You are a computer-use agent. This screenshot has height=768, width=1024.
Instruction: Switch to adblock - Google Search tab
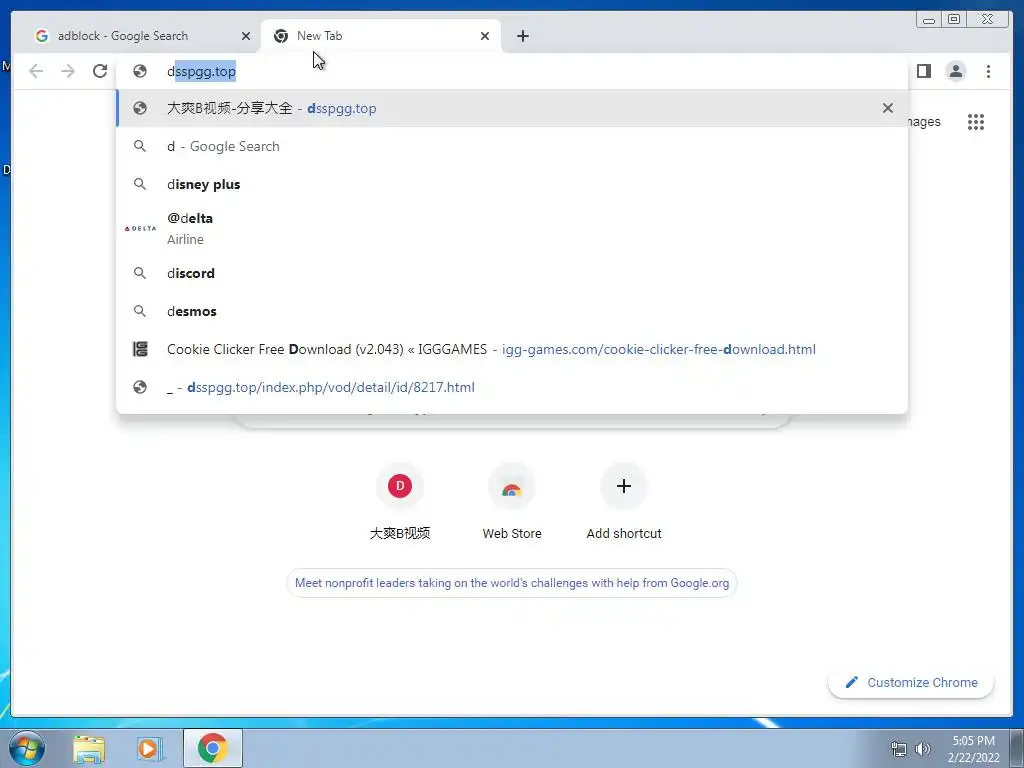click(x=136, y=36)
